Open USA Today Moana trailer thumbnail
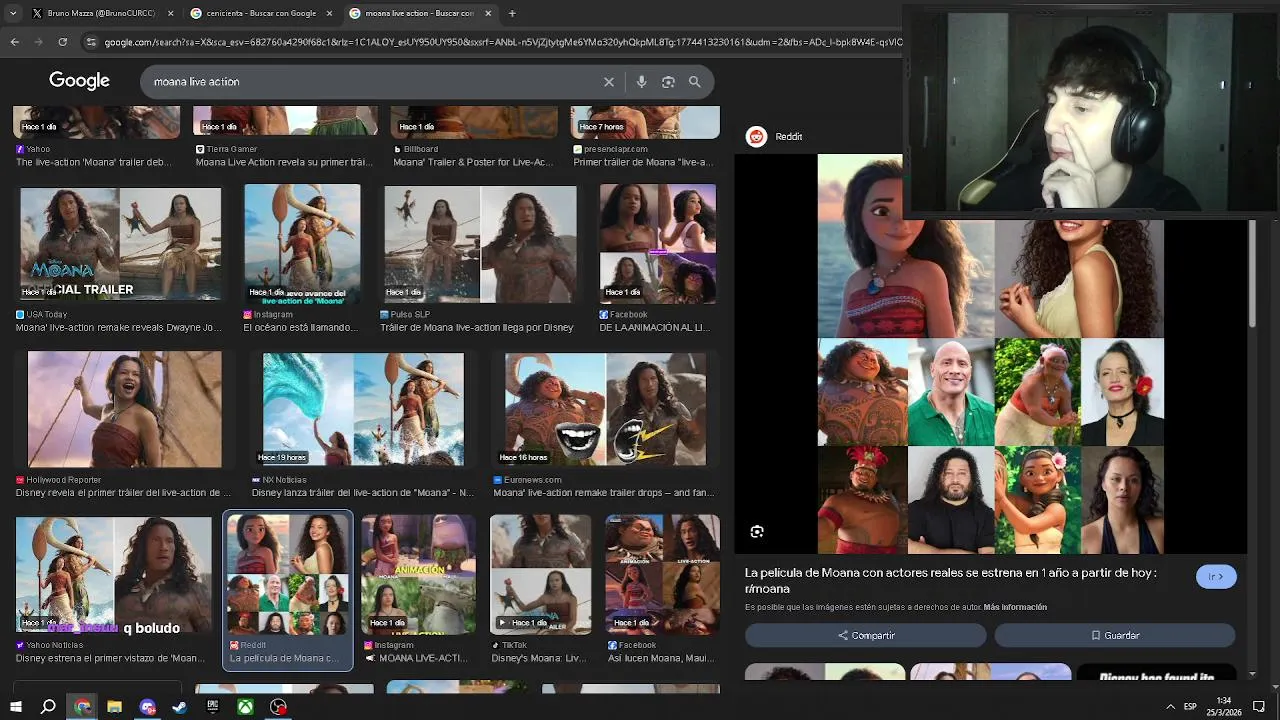 (121, 243)
